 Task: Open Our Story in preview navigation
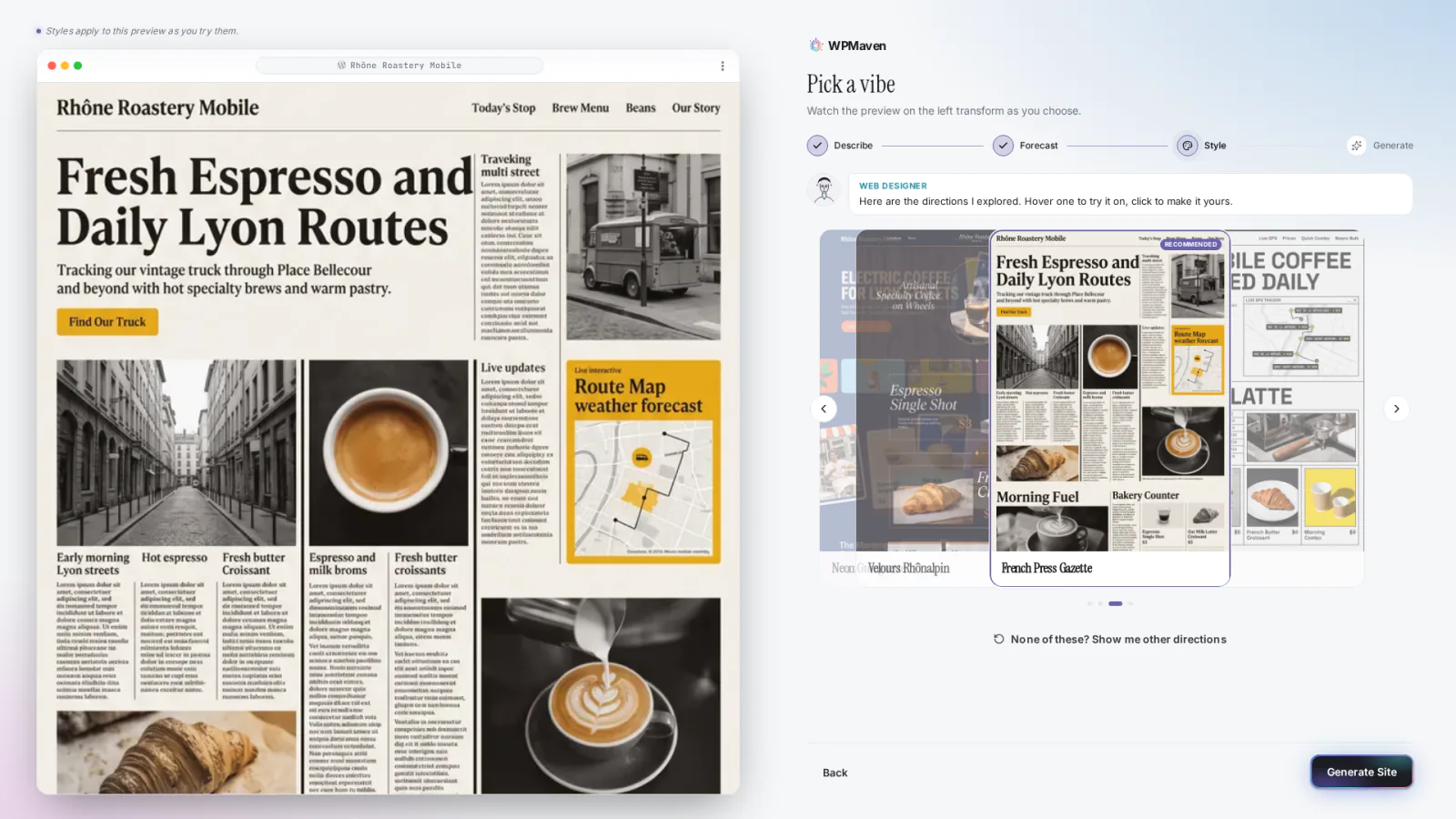(x=696, y=107)
